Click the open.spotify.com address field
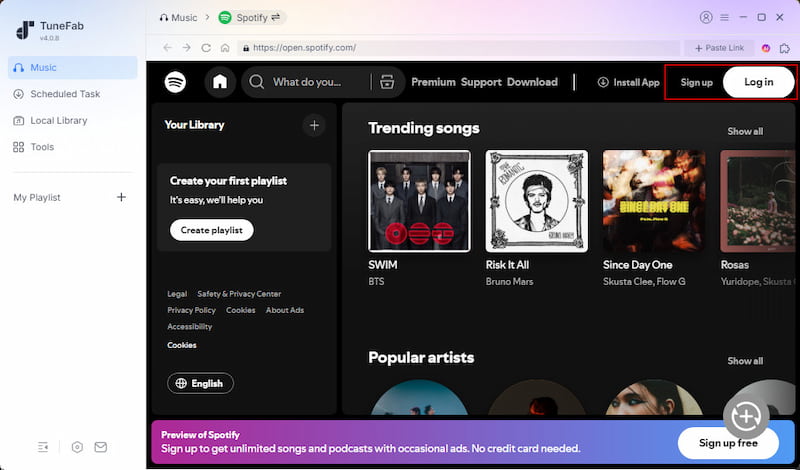Image resolution: width=800 pixels, height=470 pixels. [458, 47]
